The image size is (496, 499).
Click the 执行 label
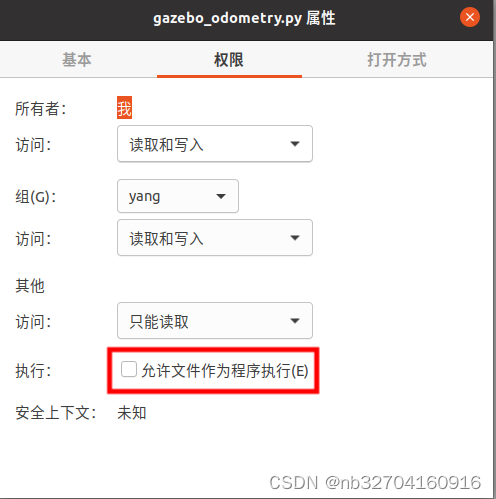click(x=33, y=371)
